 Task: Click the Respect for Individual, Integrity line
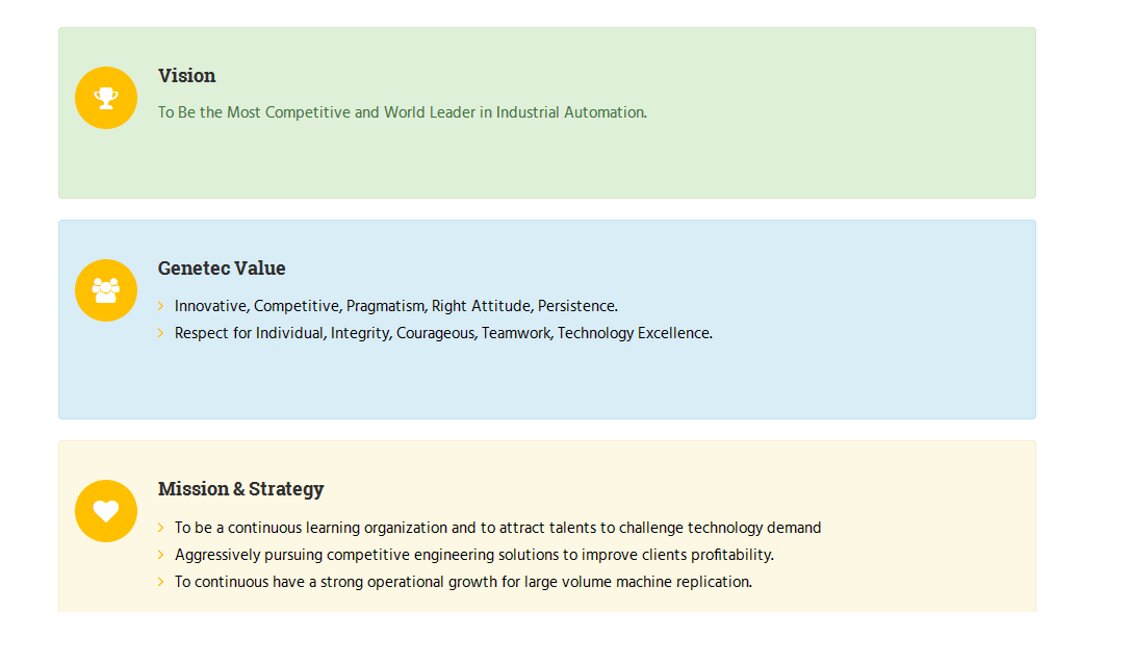point(444,333)
